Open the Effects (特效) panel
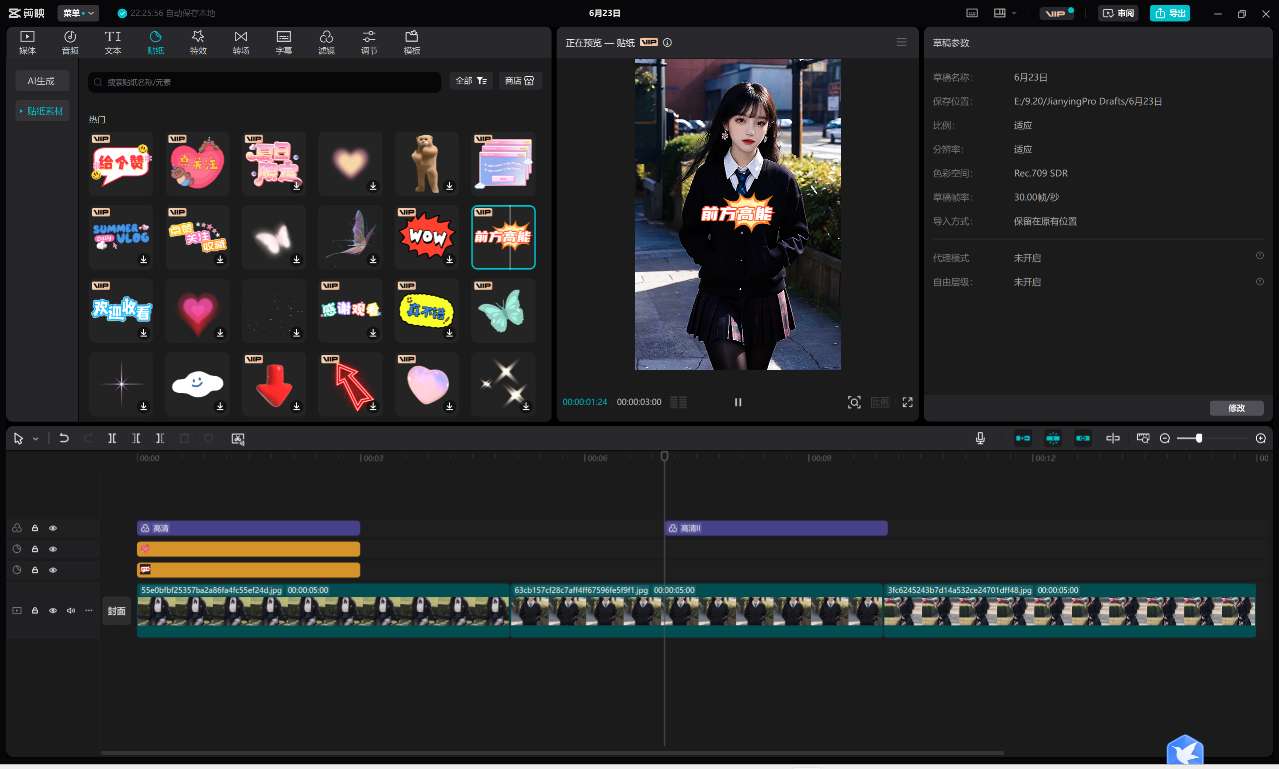Screen dimensions: 1279x769 (x=198, y=42)
